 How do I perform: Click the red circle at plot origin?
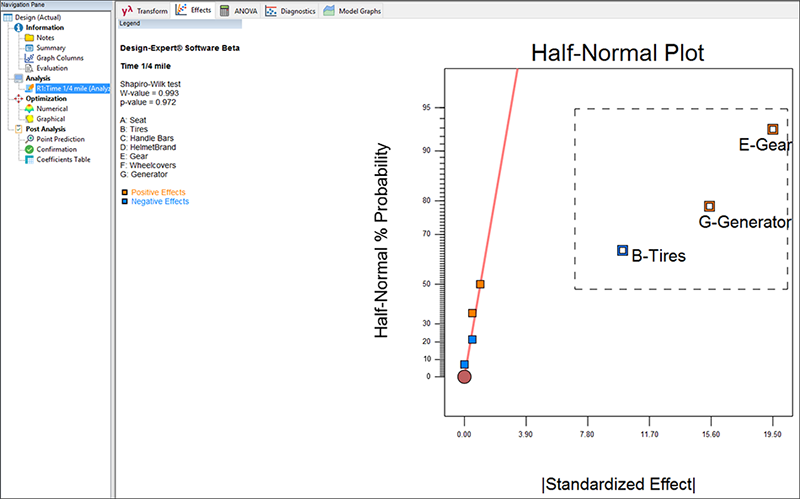point(464,376)
